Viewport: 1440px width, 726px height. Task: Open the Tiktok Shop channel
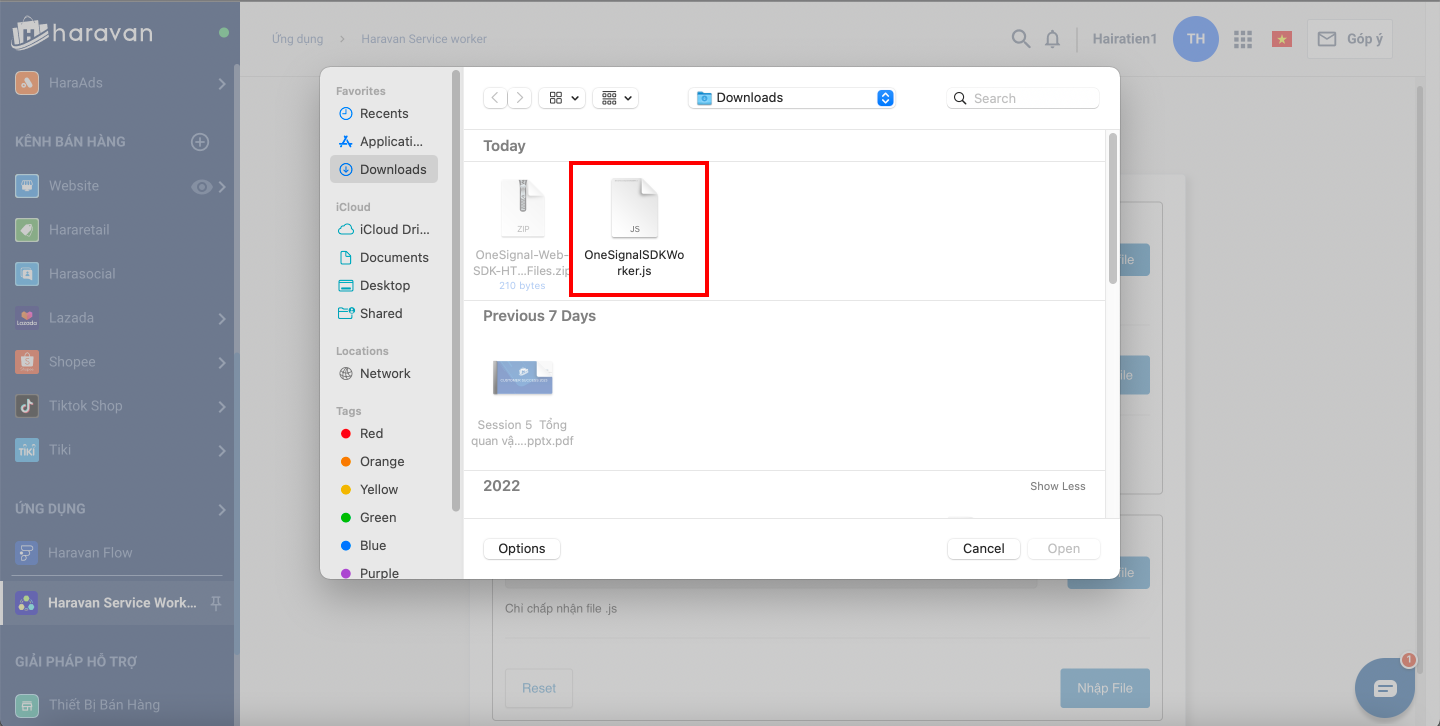click(x=85, y=406)
